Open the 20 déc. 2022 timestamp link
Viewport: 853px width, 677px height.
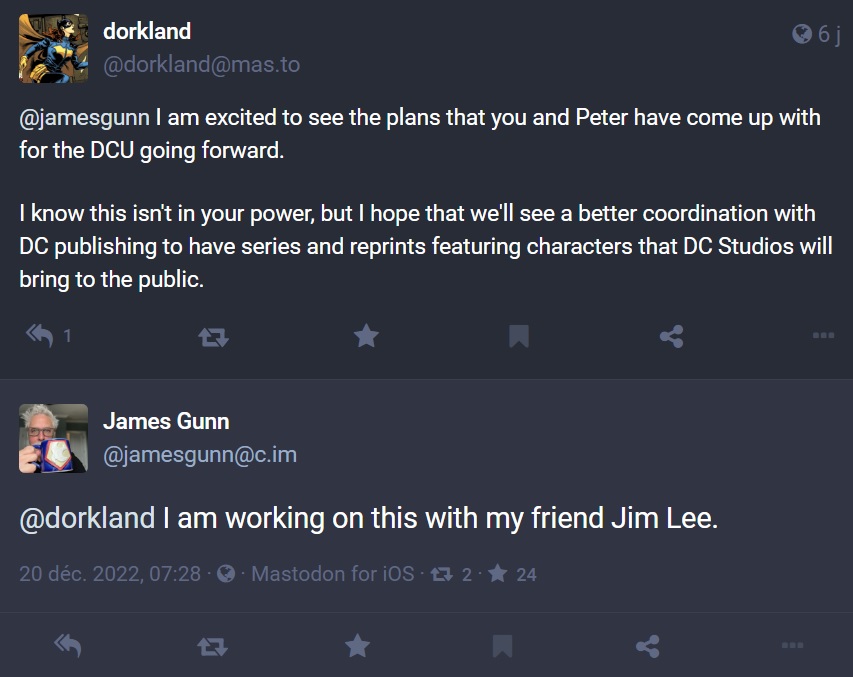[x=110, y=574]
